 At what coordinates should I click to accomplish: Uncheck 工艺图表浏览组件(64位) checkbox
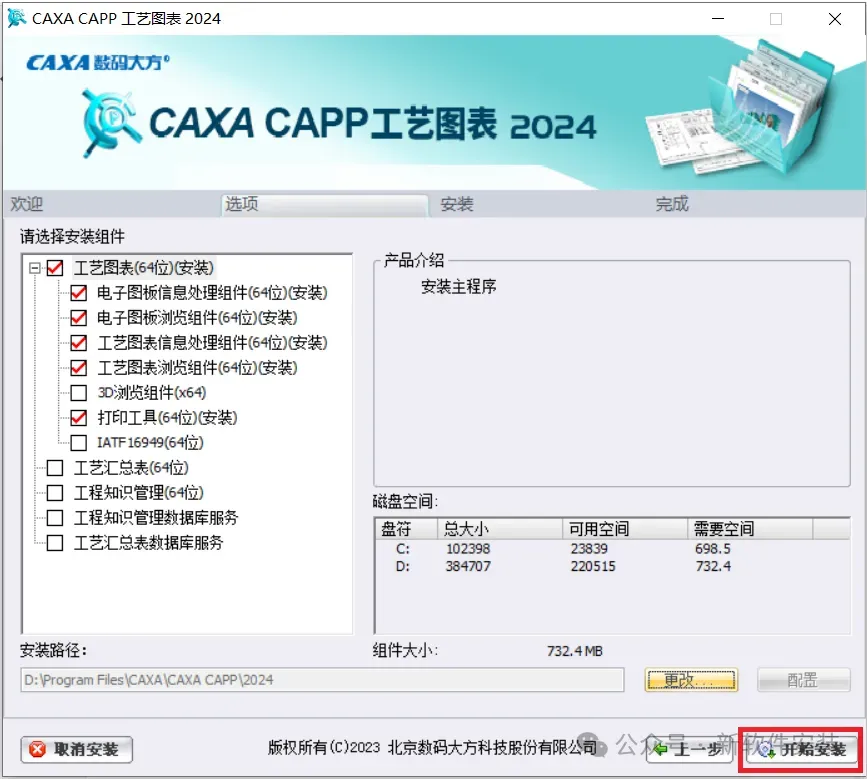tap(79, 368)
